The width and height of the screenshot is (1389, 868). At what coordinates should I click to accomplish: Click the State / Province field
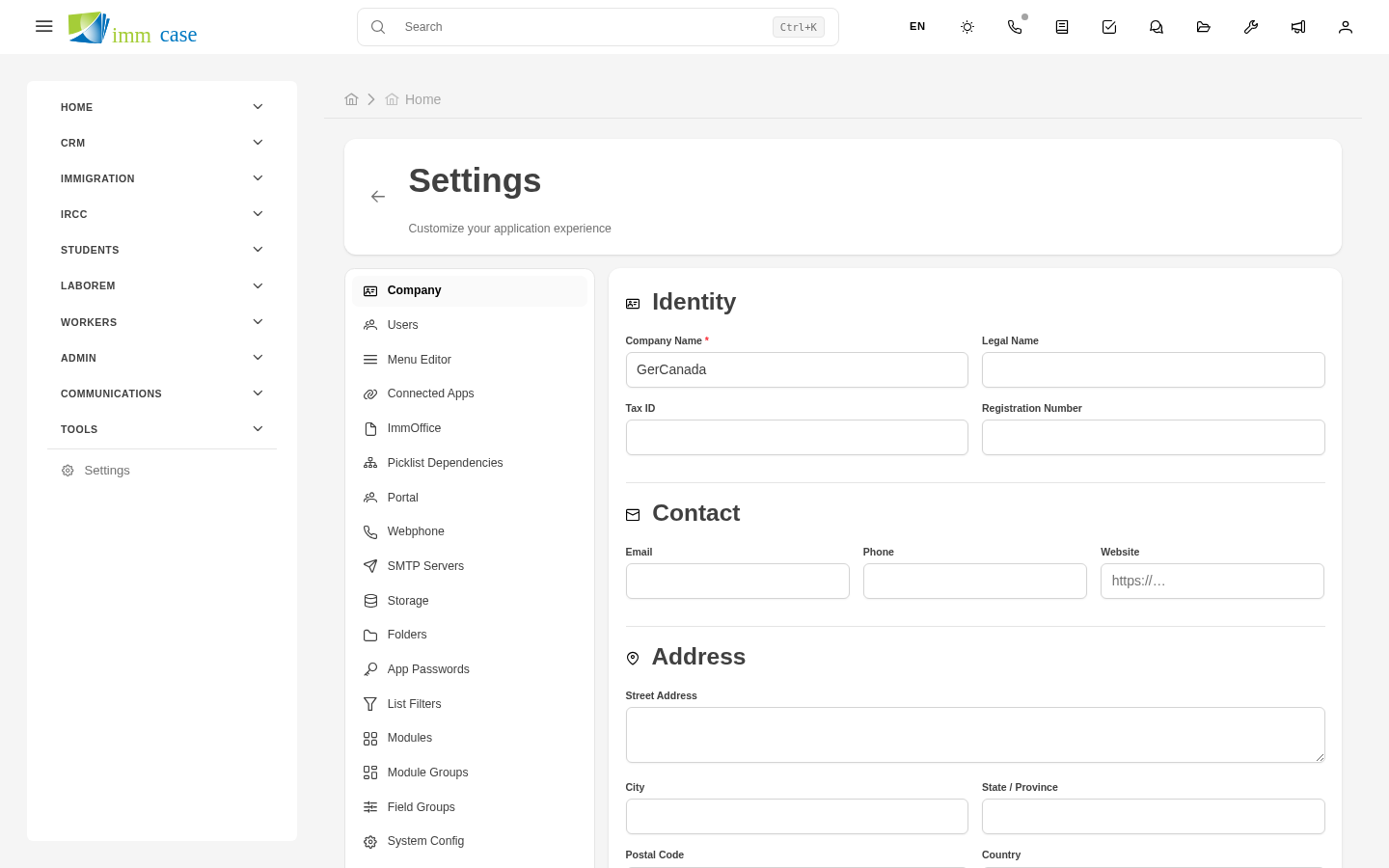[x=1154, y=817]
